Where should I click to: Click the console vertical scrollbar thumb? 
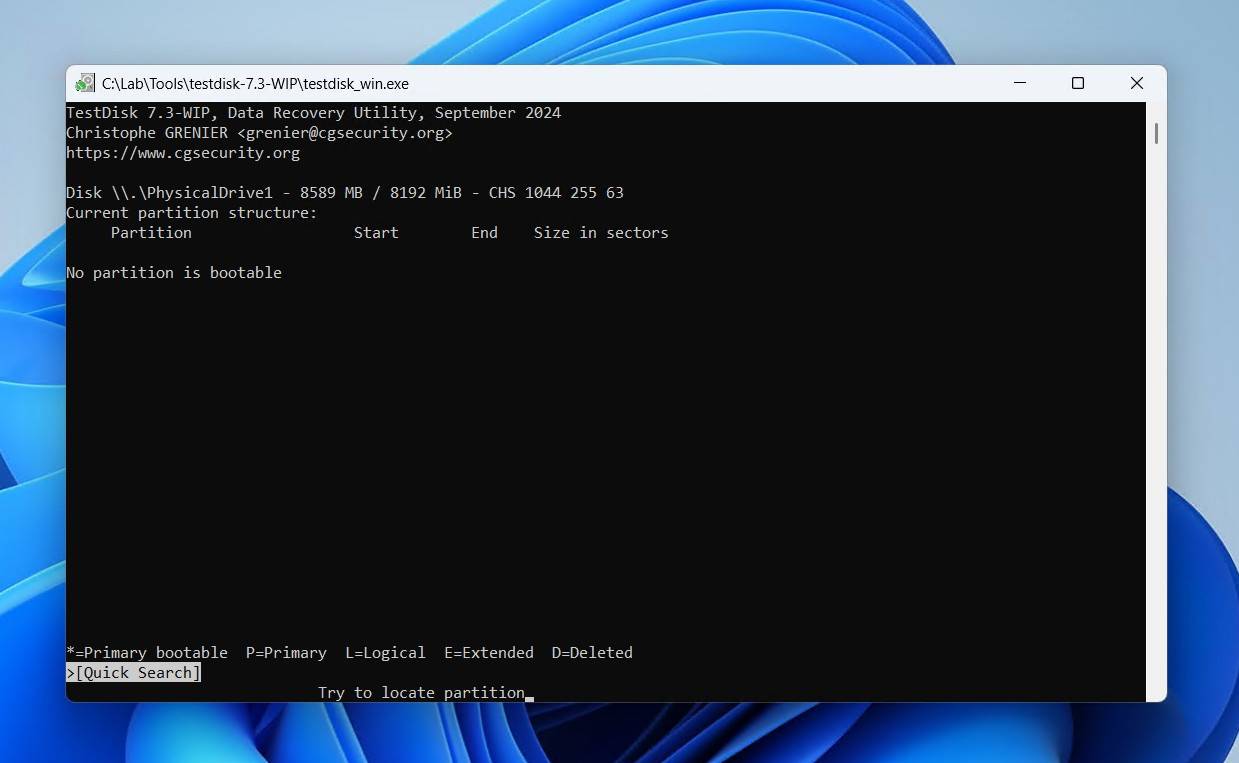click(x=1156, y=133)
